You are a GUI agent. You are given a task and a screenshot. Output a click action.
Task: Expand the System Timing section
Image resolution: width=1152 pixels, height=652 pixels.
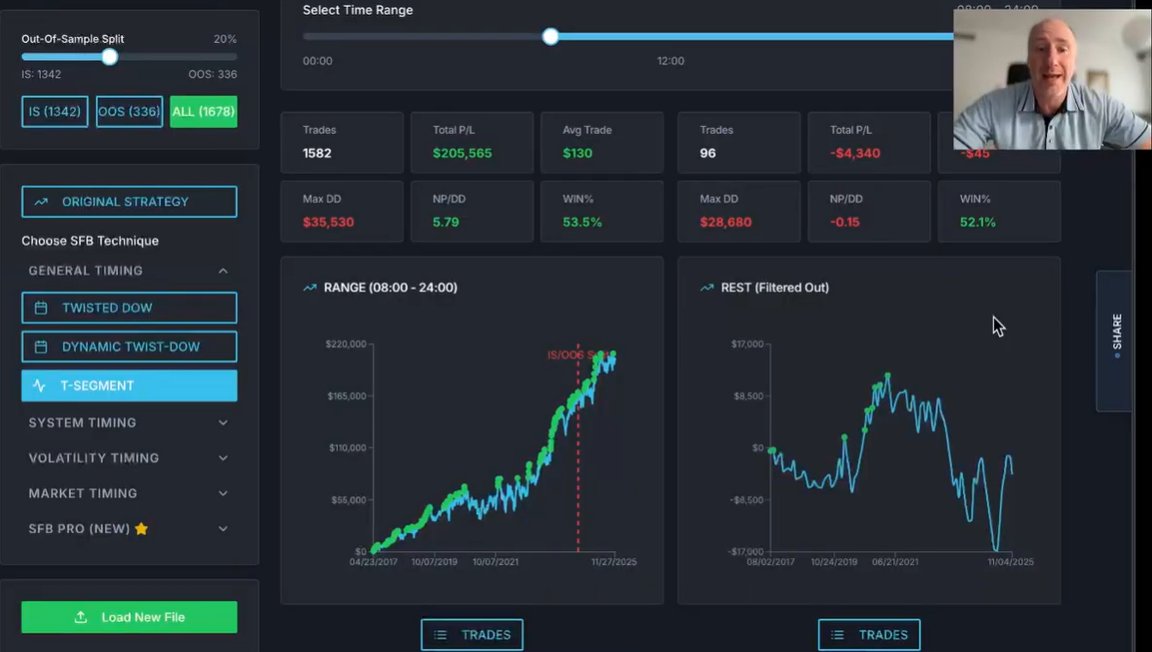tap(129, 423)
